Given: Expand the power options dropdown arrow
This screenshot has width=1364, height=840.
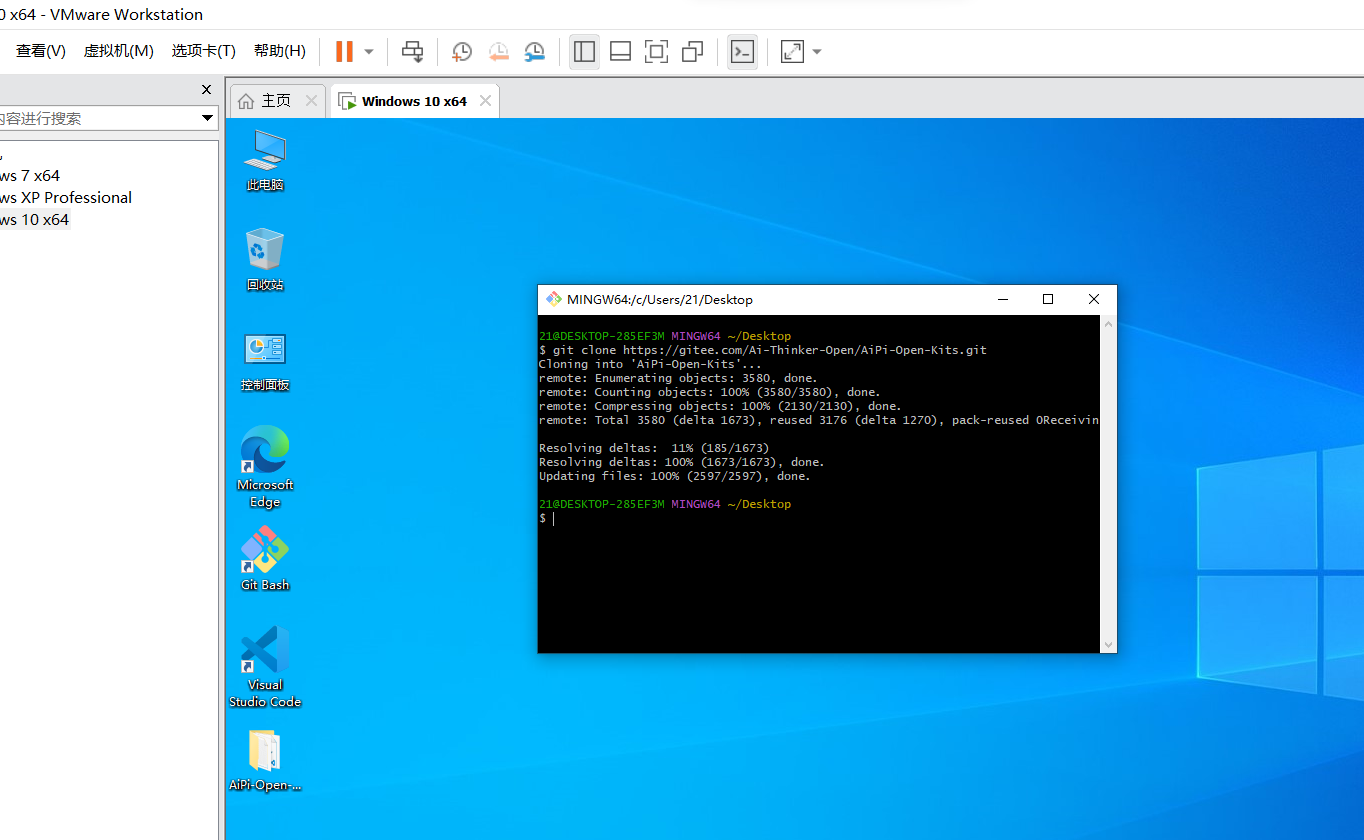Looking at the screenshot, I should point(369,52).
